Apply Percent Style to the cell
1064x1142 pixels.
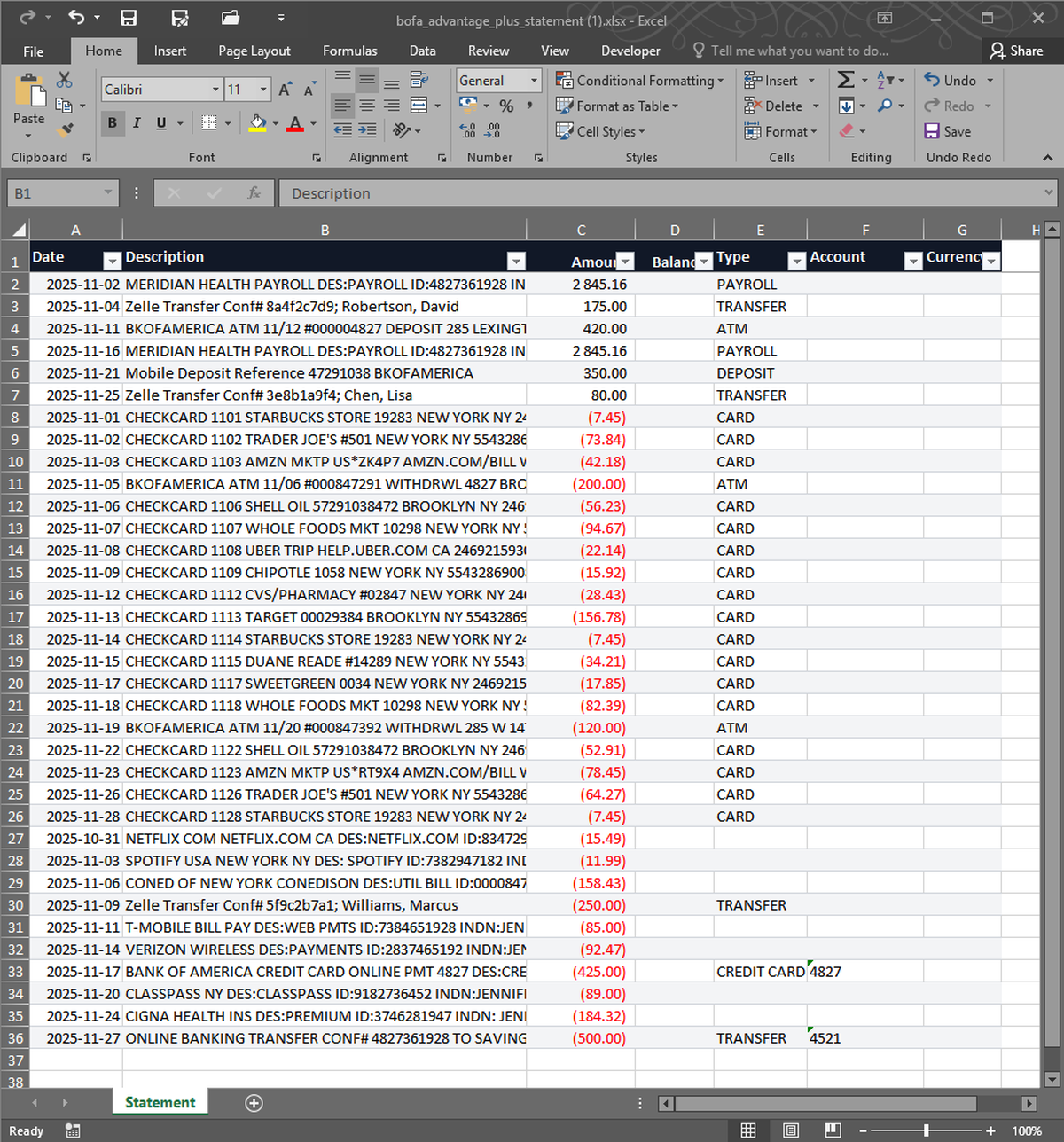pyautogui.click(x=506, y=106)
